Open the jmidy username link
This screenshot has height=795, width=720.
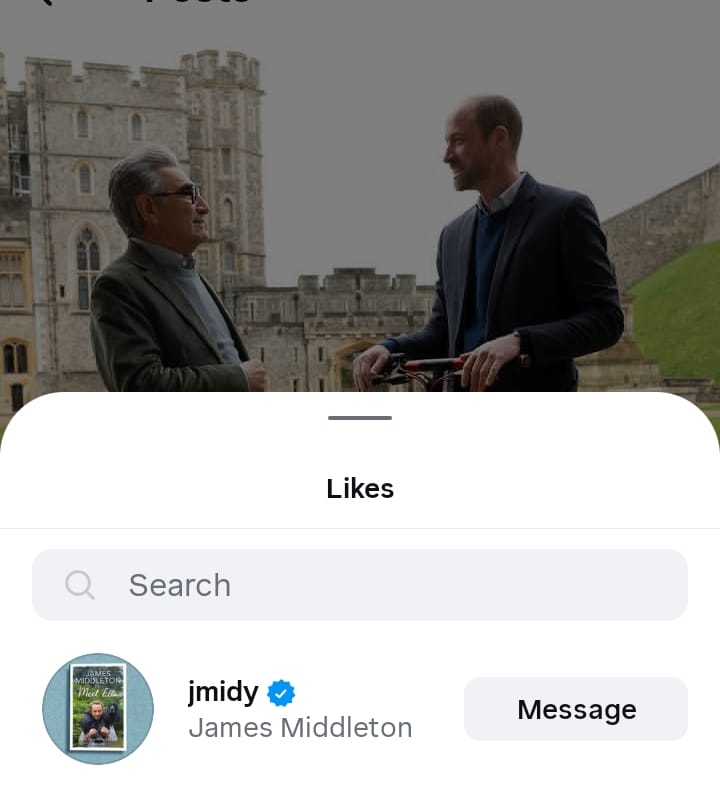point(223,692)
